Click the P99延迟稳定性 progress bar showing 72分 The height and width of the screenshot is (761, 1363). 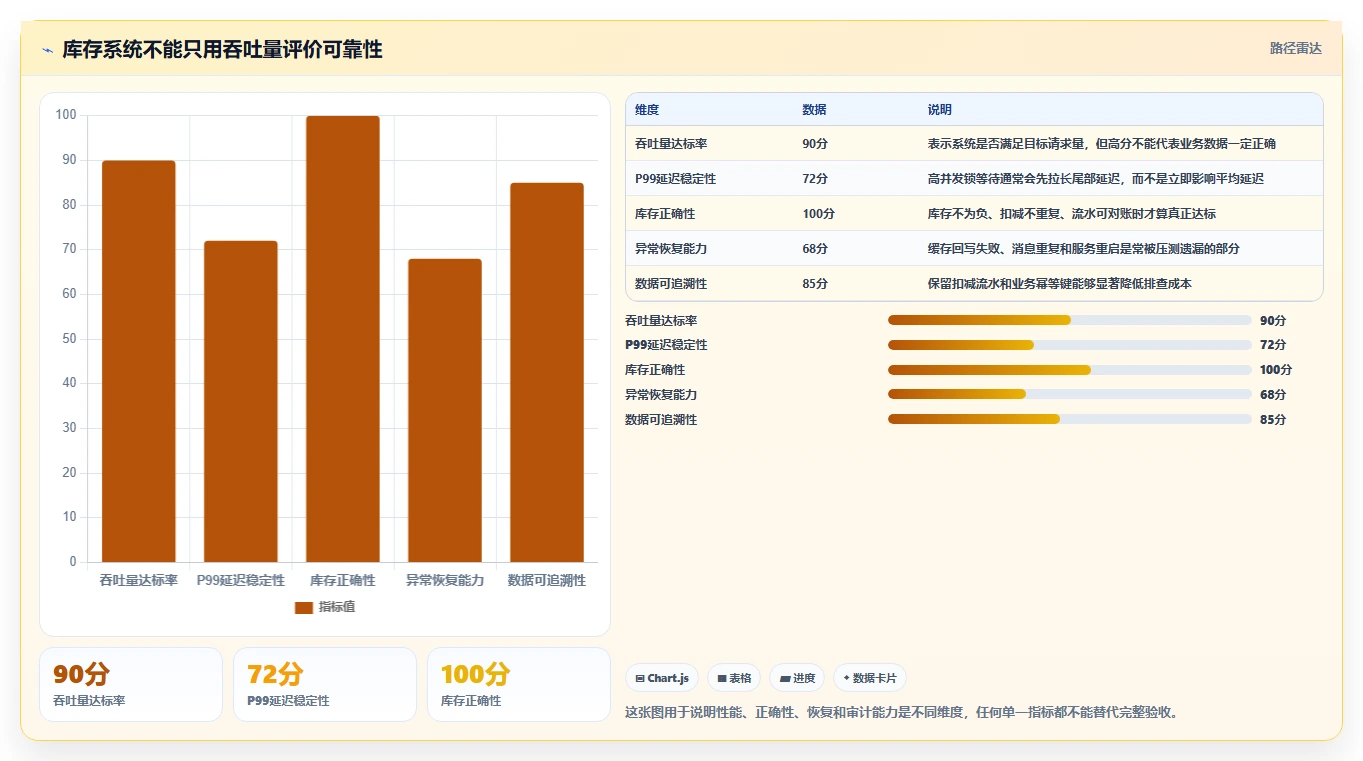coord(1070,345)
